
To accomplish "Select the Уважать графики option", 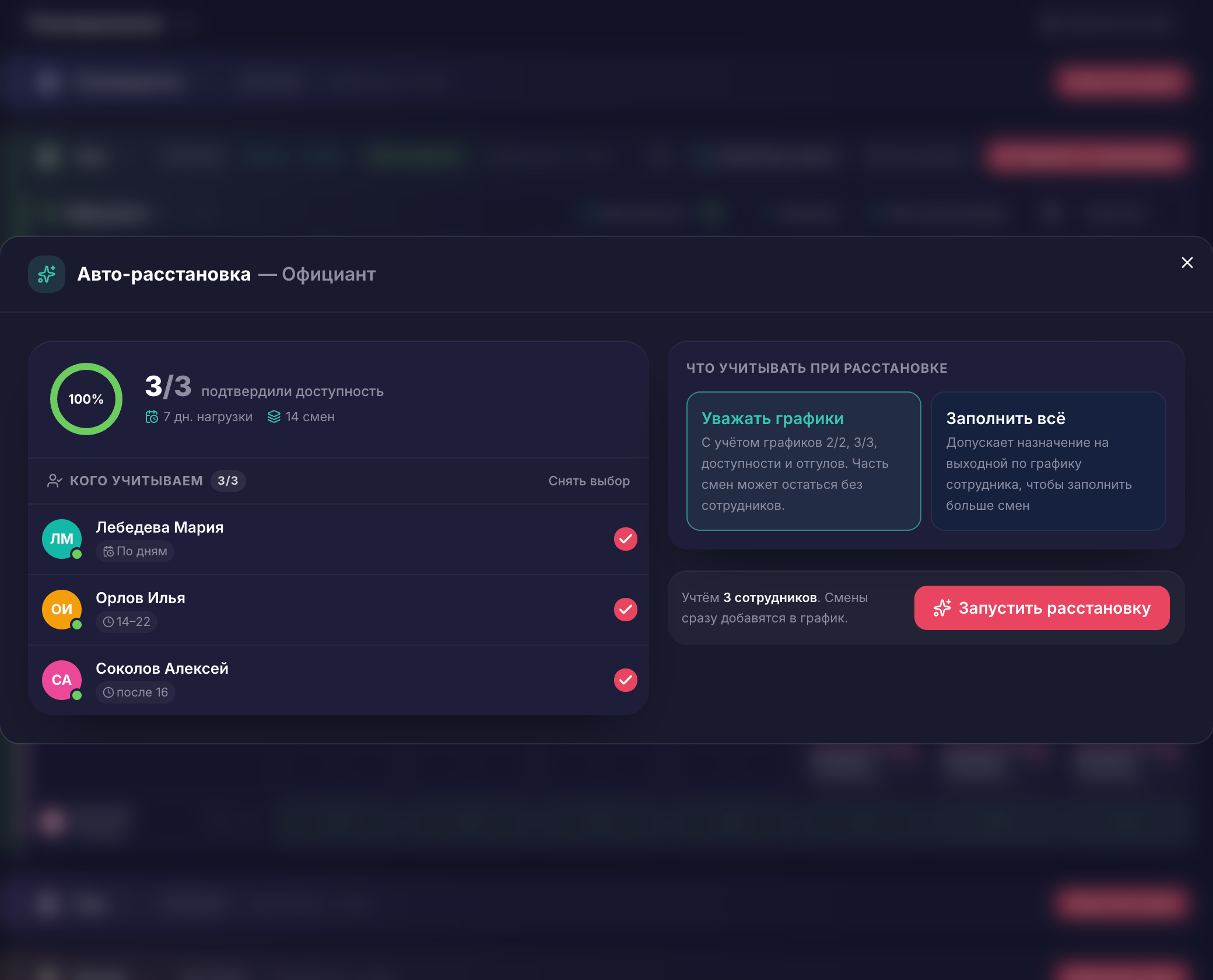I will coord(804,461).
